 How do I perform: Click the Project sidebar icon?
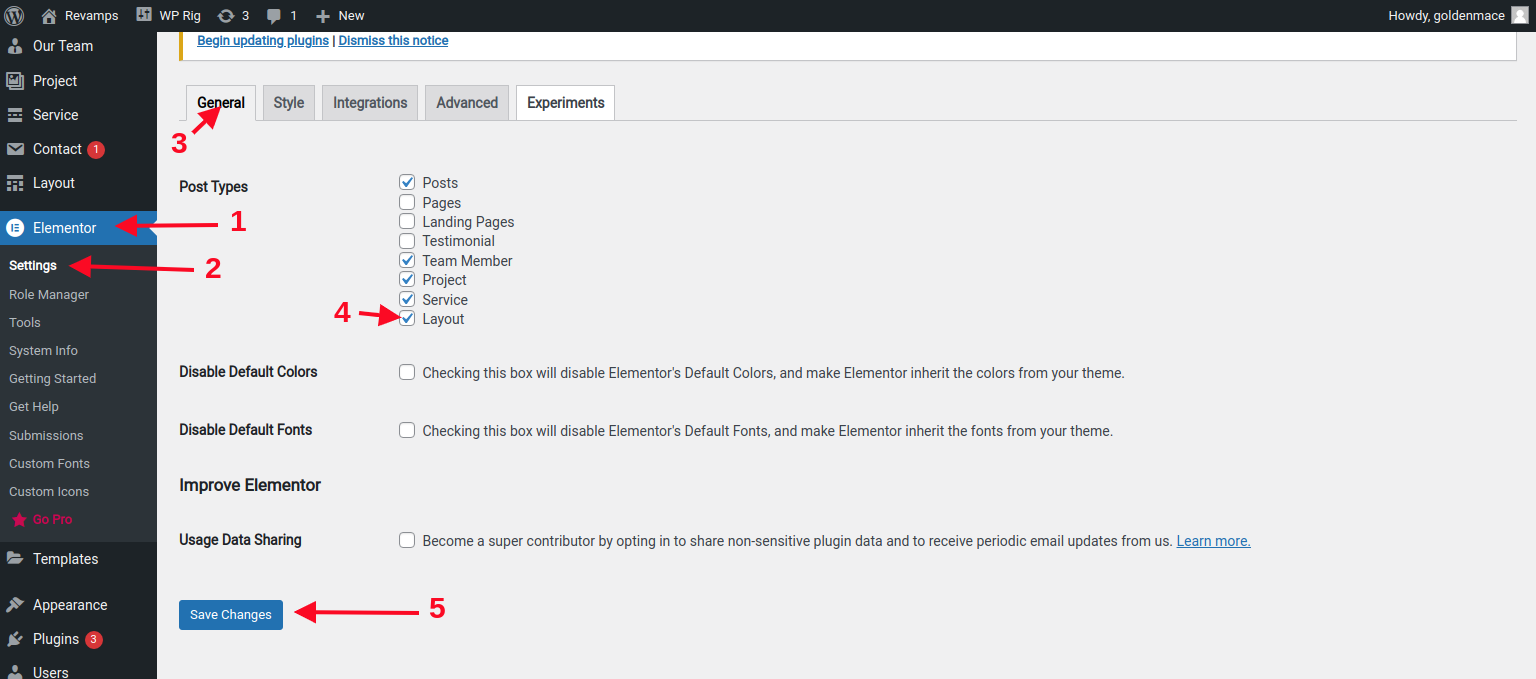click(x=15, y=81)
